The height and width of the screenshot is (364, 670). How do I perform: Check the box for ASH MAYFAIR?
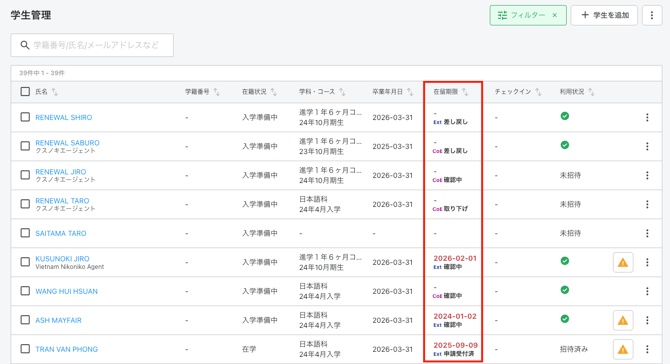[25, 320]
